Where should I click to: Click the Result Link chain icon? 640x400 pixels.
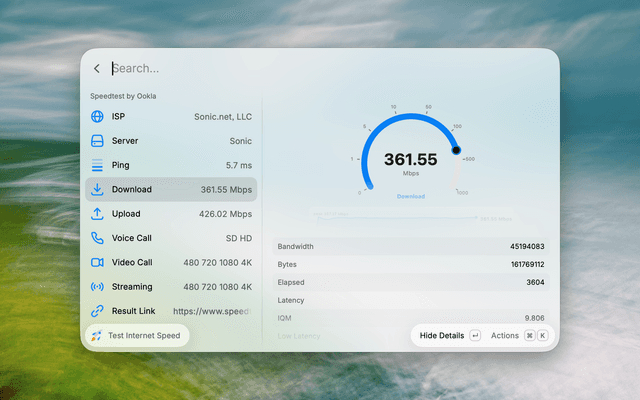pyautogui.click(x=97, y=311)
